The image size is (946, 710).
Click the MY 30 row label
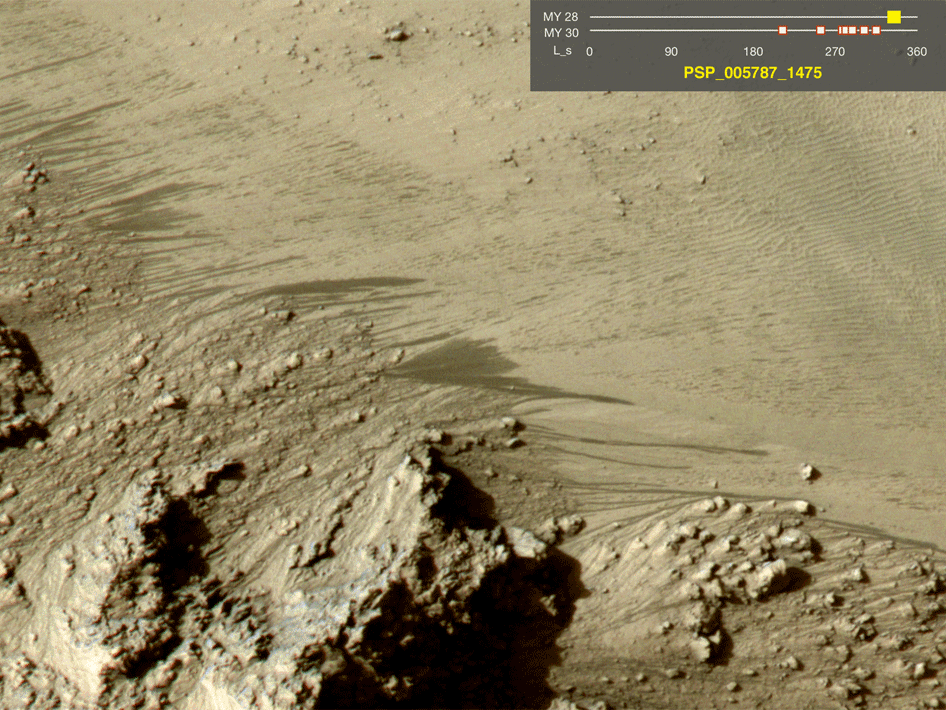(x=561, y=32)
